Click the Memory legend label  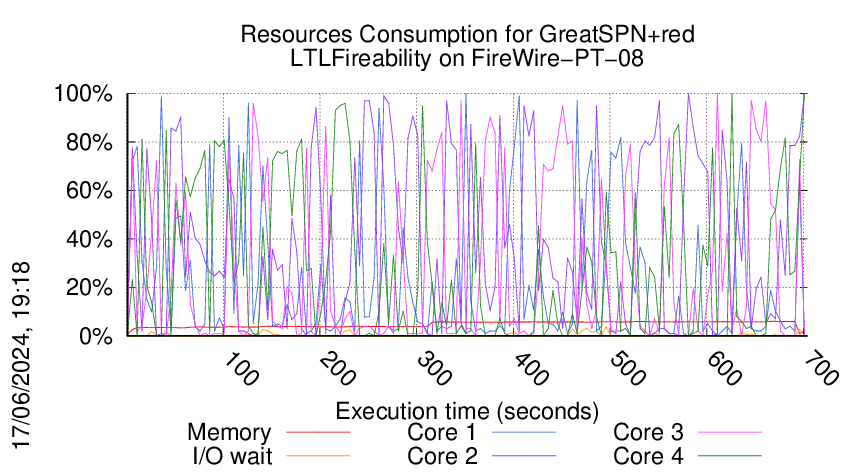pos(229,432)
